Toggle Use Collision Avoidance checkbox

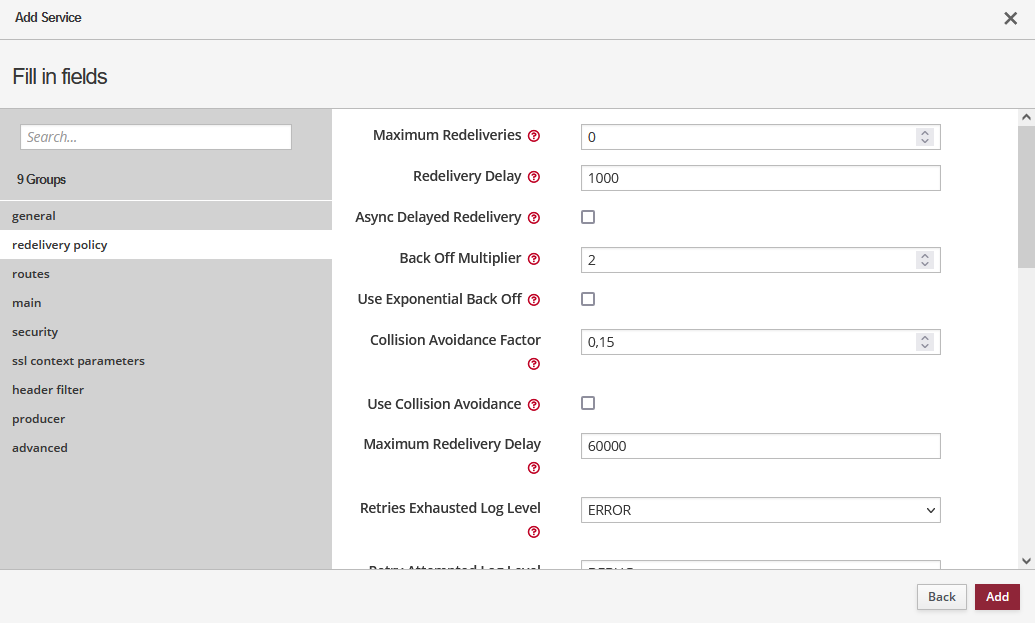tap(588, 403)
